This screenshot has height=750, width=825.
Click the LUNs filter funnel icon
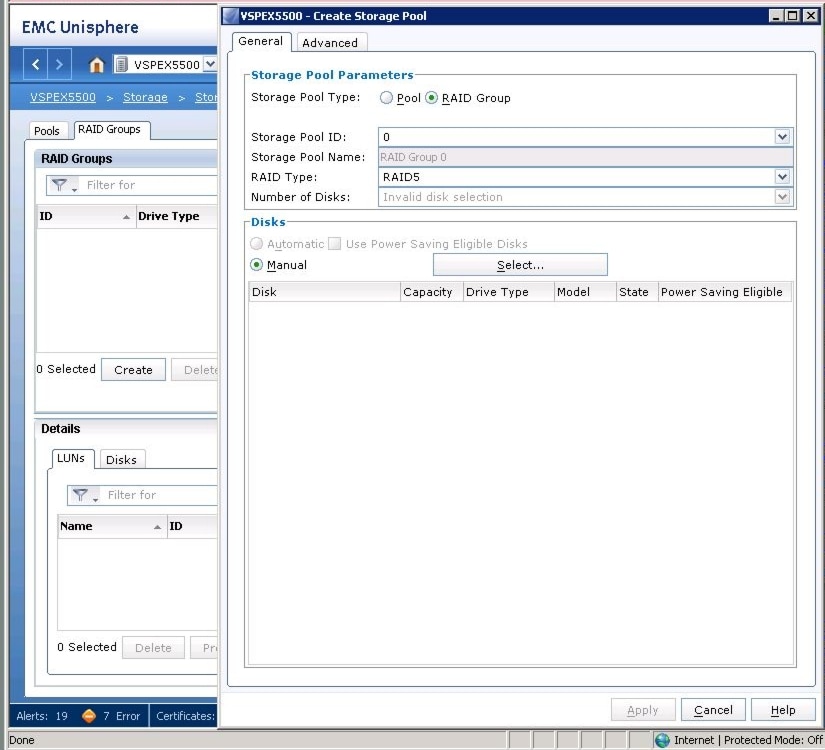pyautogui.click(x=82, y=495)
